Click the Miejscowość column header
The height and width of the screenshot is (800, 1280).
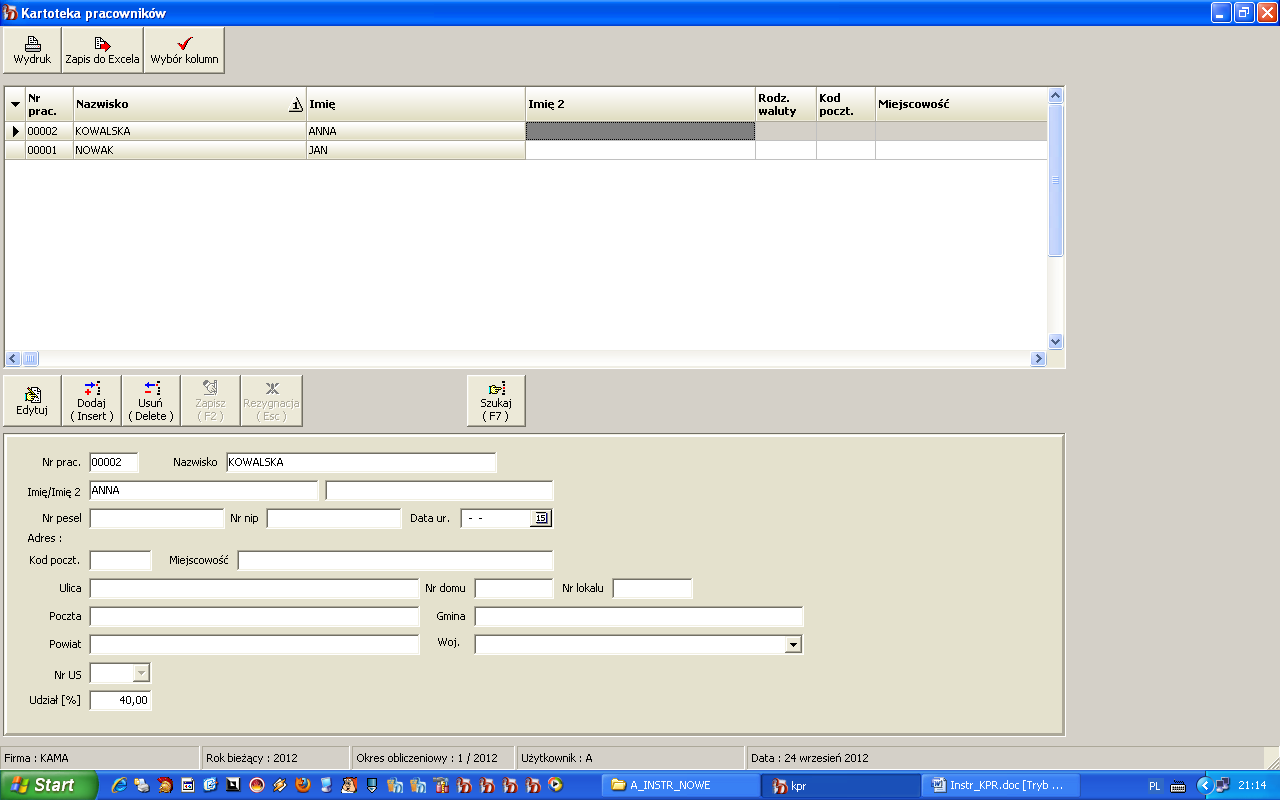pyautogui.click(x=962, y=105)
